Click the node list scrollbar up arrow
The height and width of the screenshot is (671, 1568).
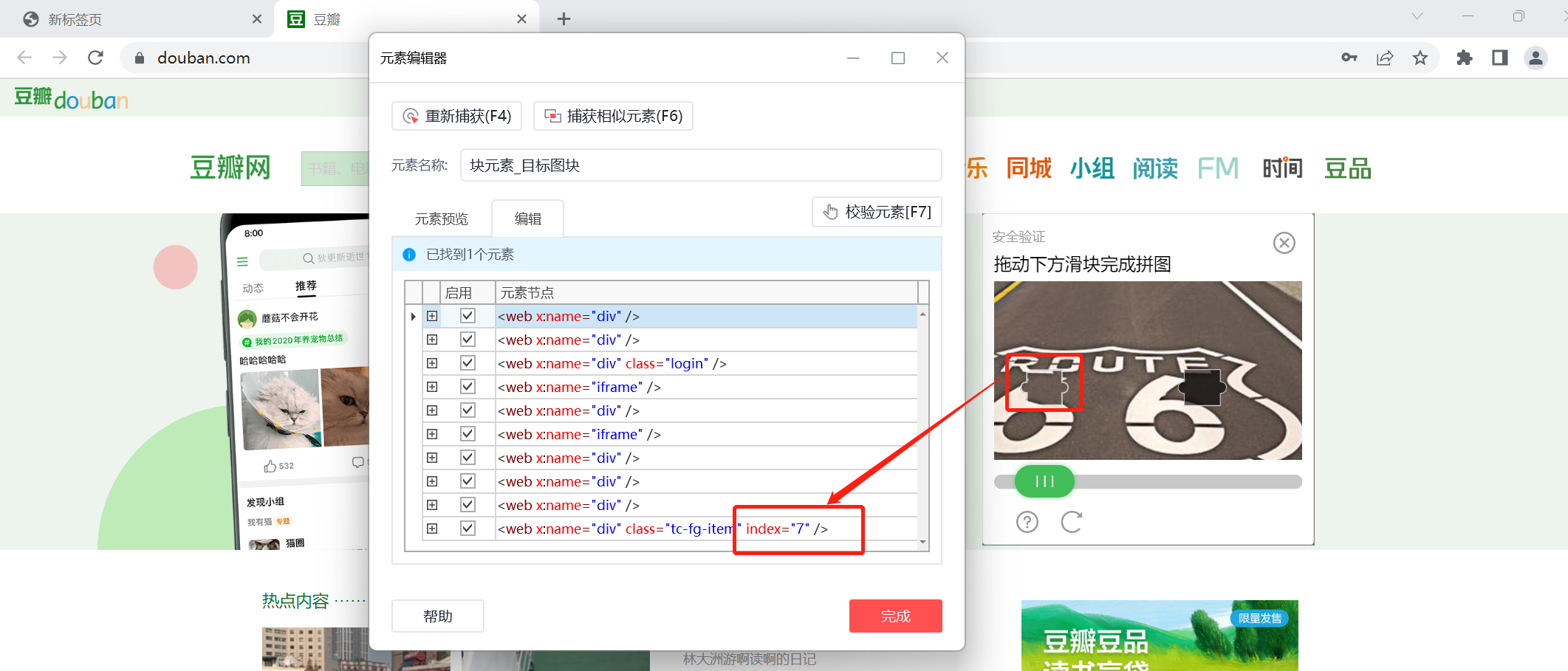coord(923,314)
